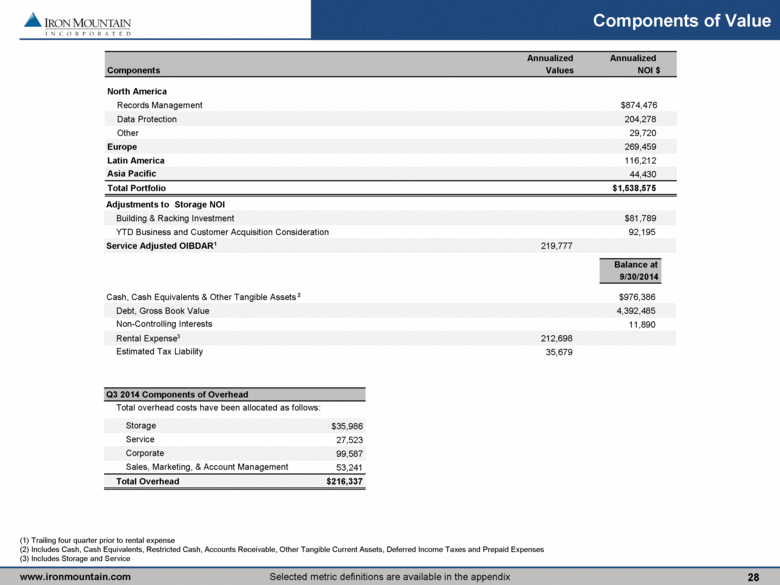Select the Annualized NOI $ column header
The height and width of the screenshot is (585, 780).
point(633,65)
